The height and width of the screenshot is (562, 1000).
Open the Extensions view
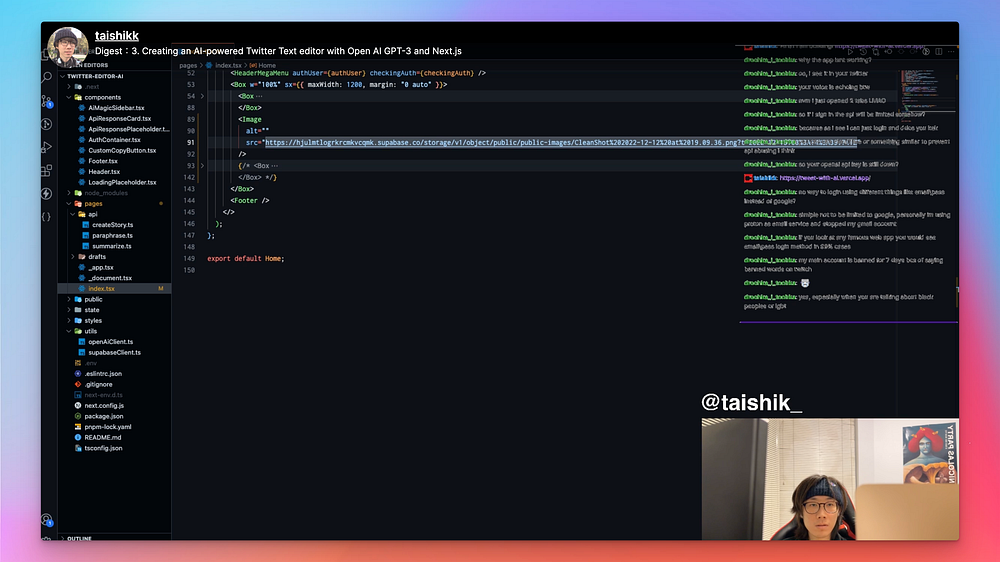click(47, 170)
